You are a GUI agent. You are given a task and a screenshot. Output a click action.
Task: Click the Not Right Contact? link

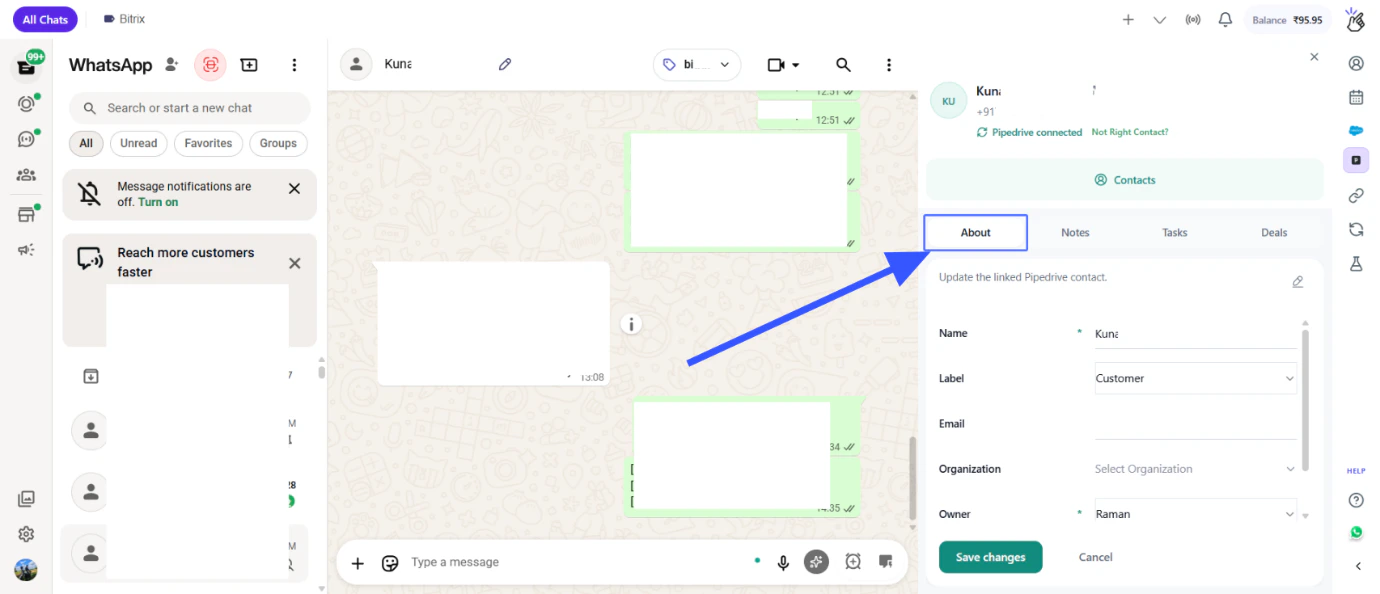(1129, 132)
